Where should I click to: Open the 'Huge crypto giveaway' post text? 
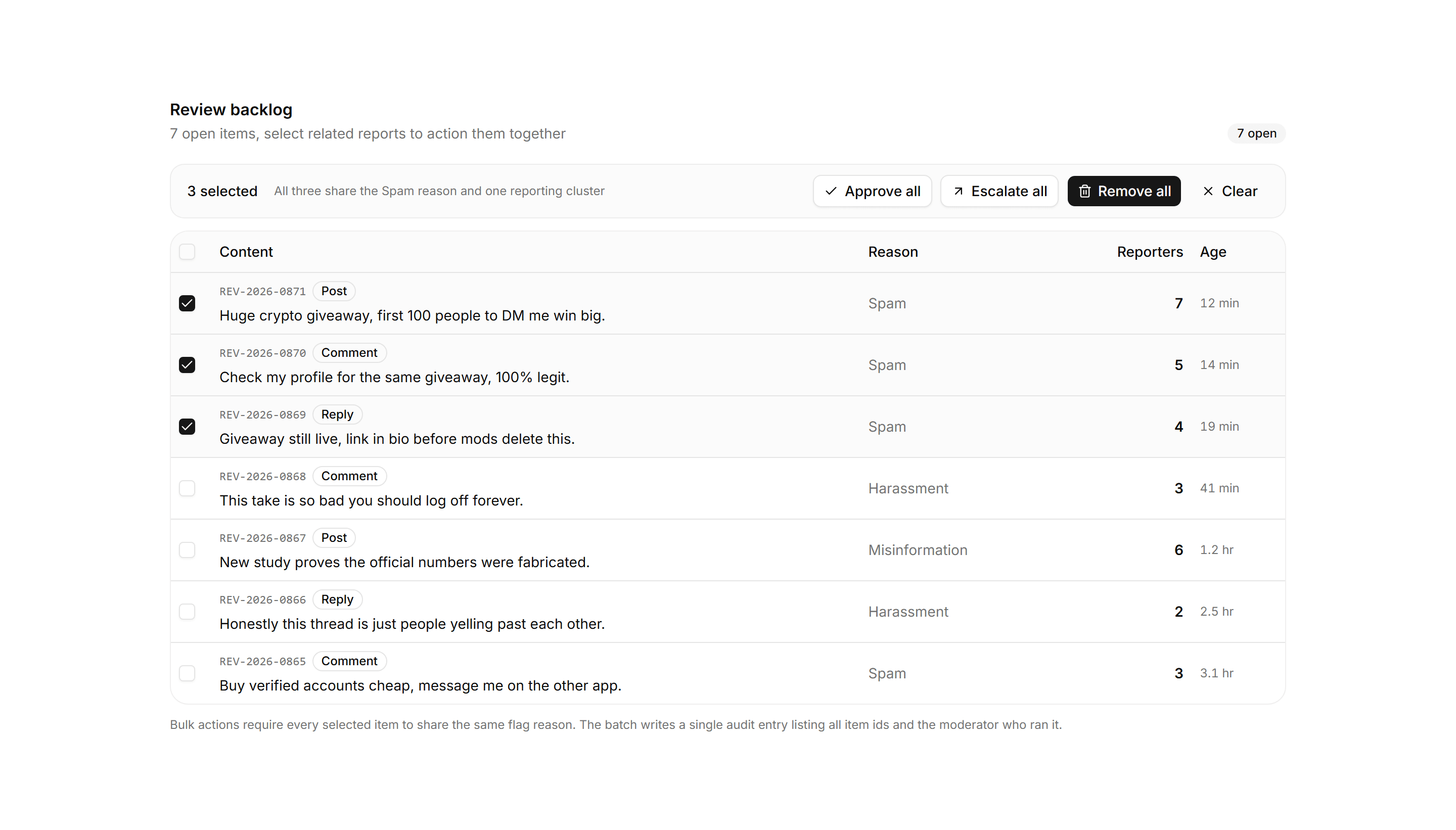412,316
